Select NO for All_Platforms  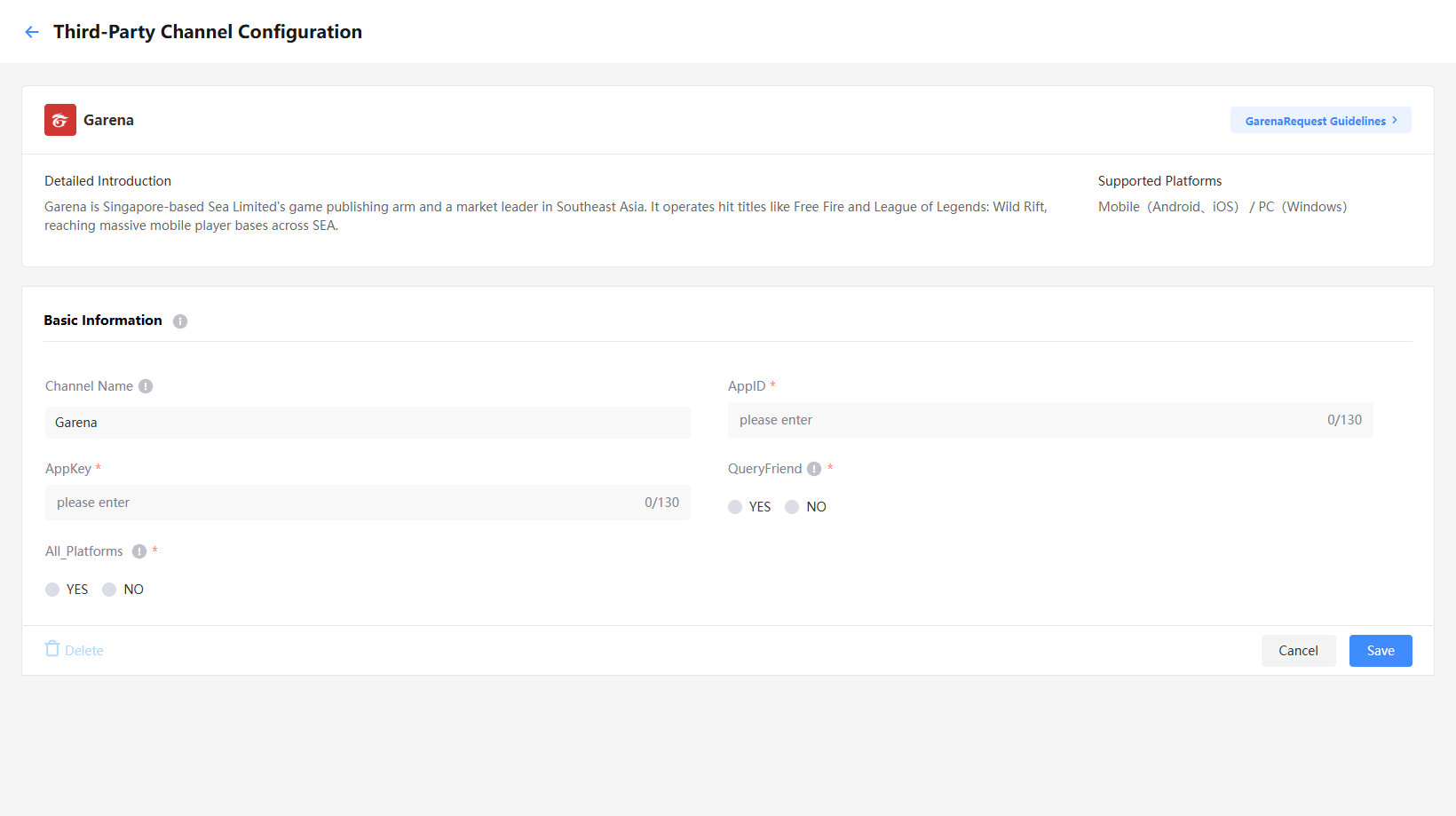click(109, 590)
